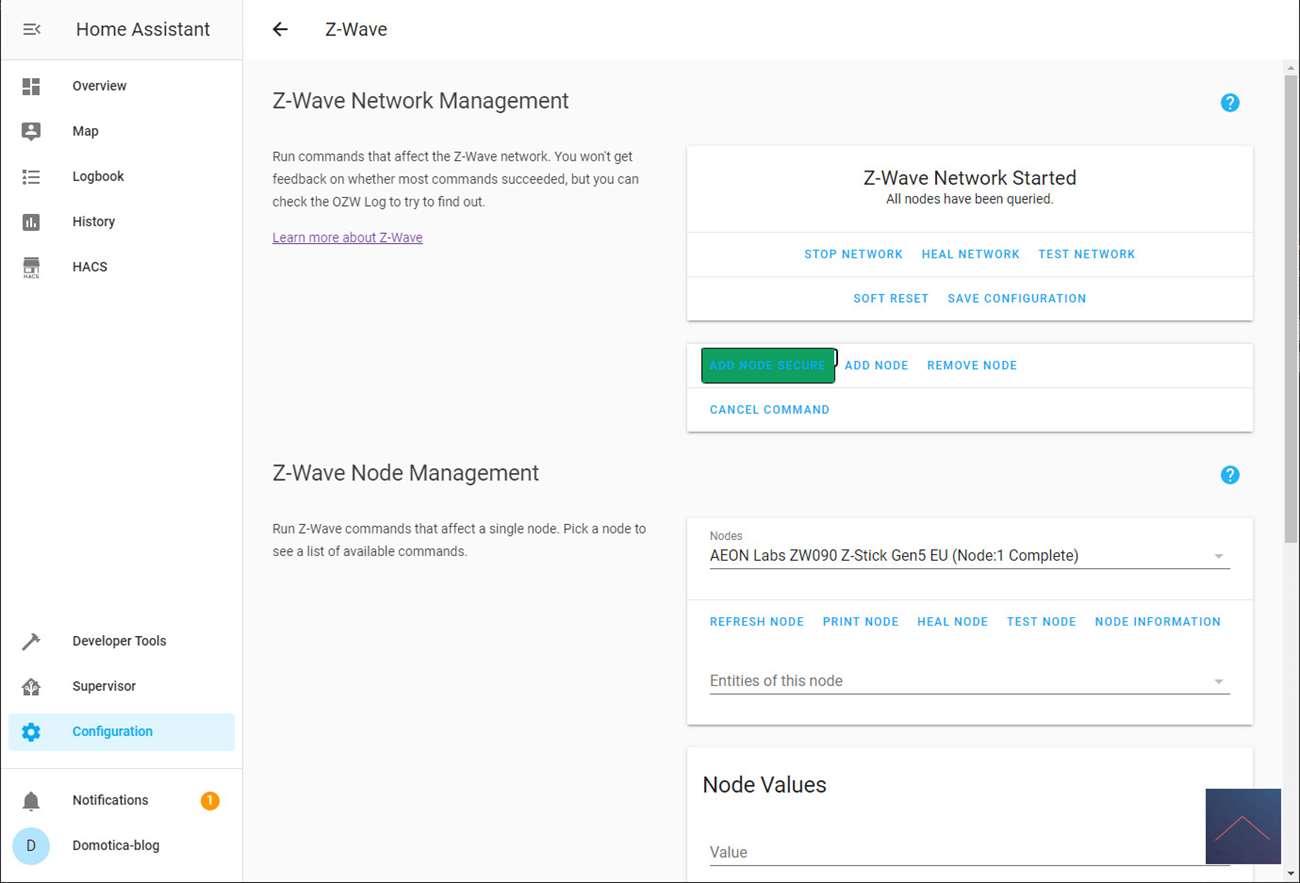Open Developer Tools hammer icon
This screenshot has height=883, width=1300.
tap(31, 641)
